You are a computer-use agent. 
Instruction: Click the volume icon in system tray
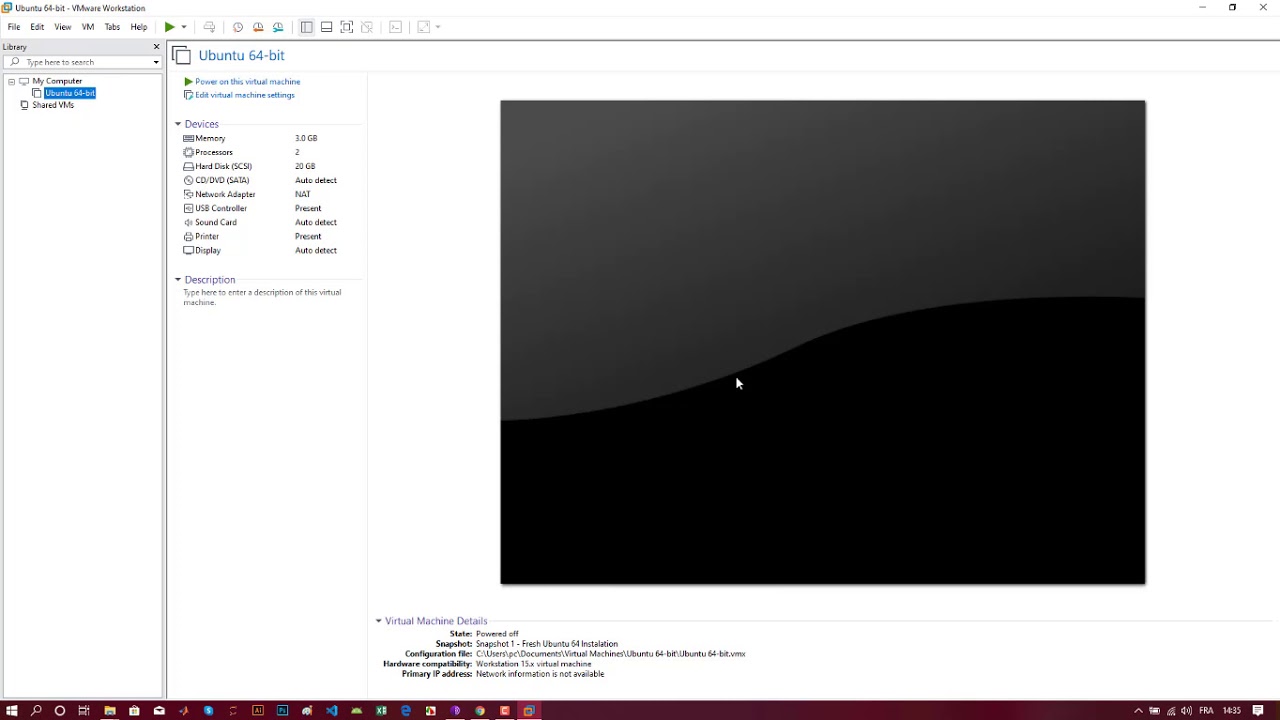tap(1187, 711)
